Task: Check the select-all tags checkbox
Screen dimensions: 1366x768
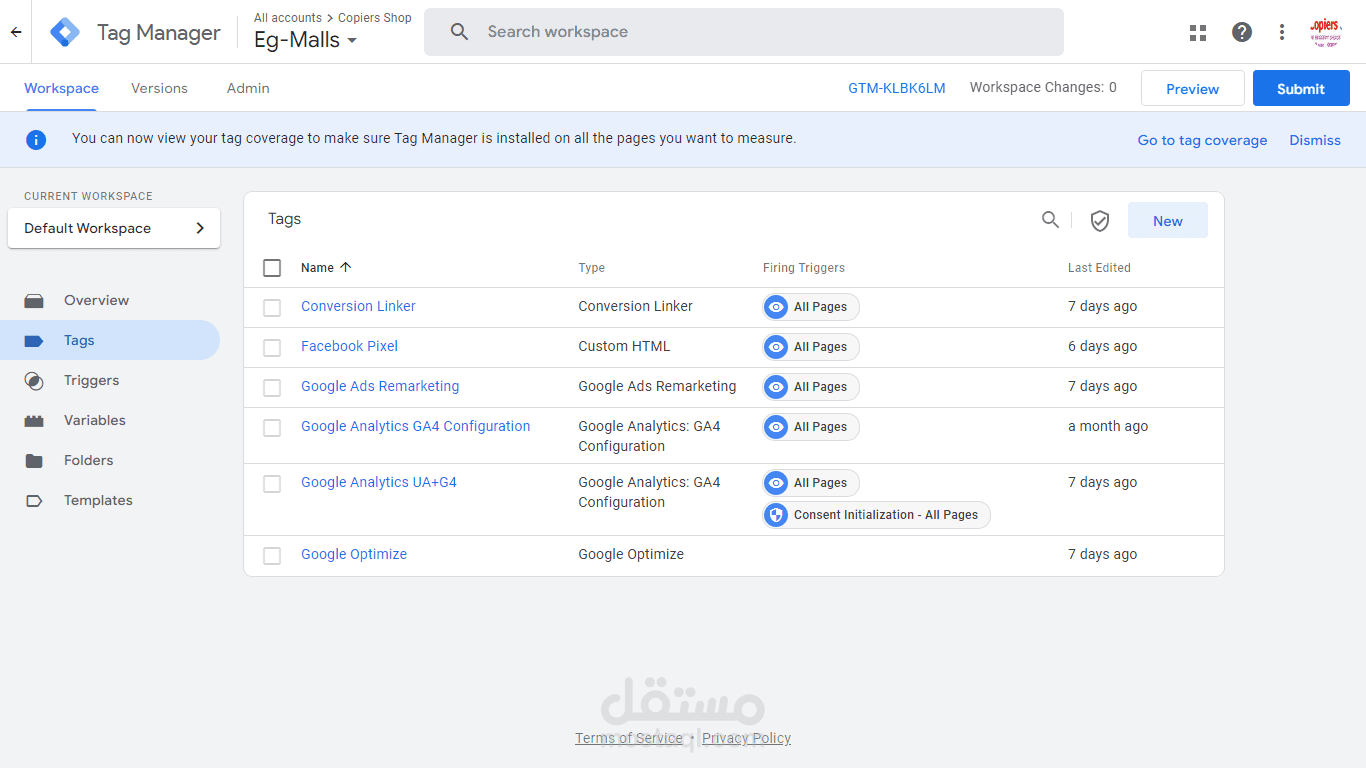Action: 272,268
